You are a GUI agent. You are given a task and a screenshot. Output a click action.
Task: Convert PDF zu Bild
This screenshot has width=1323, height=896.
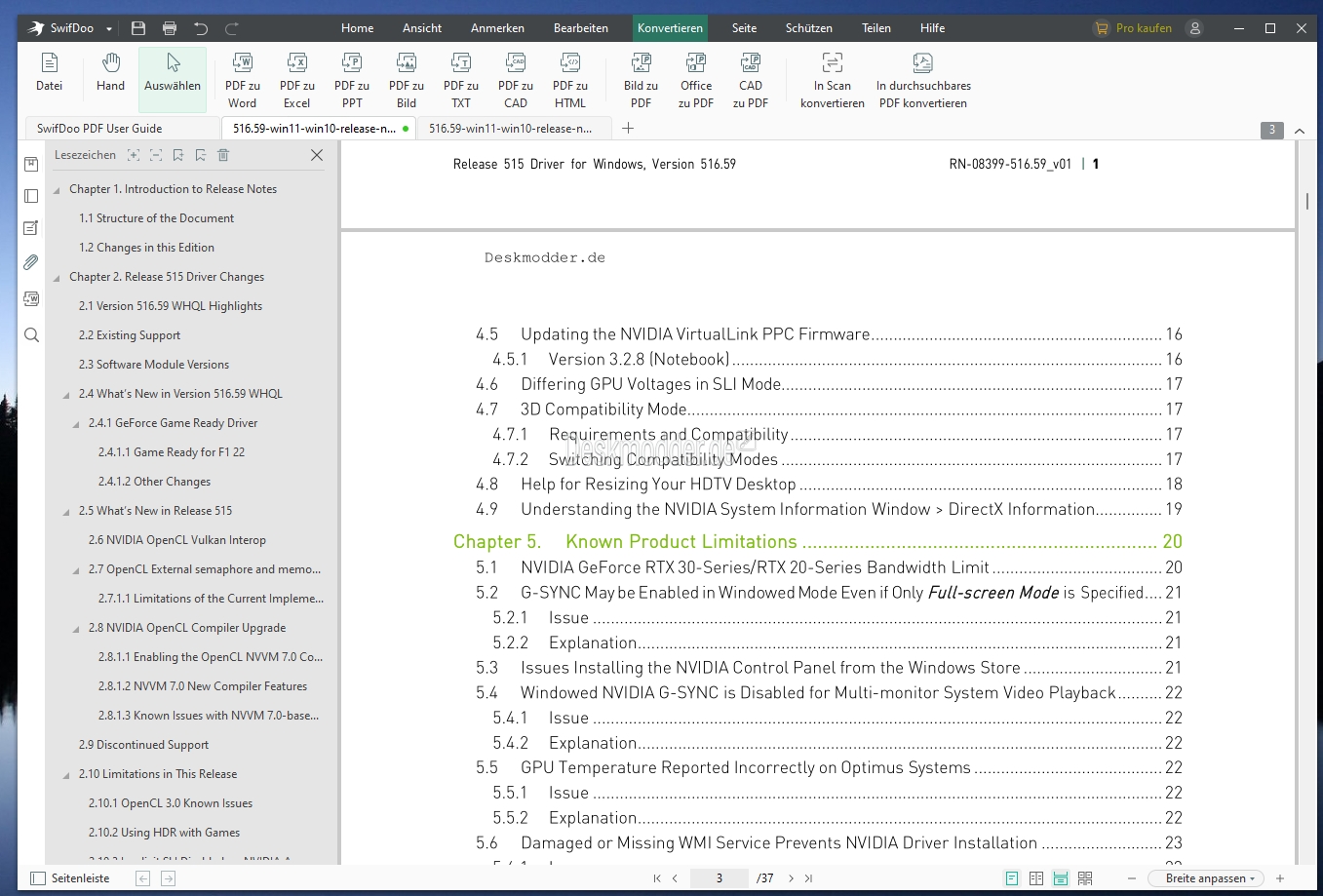(x=407, y=80)
